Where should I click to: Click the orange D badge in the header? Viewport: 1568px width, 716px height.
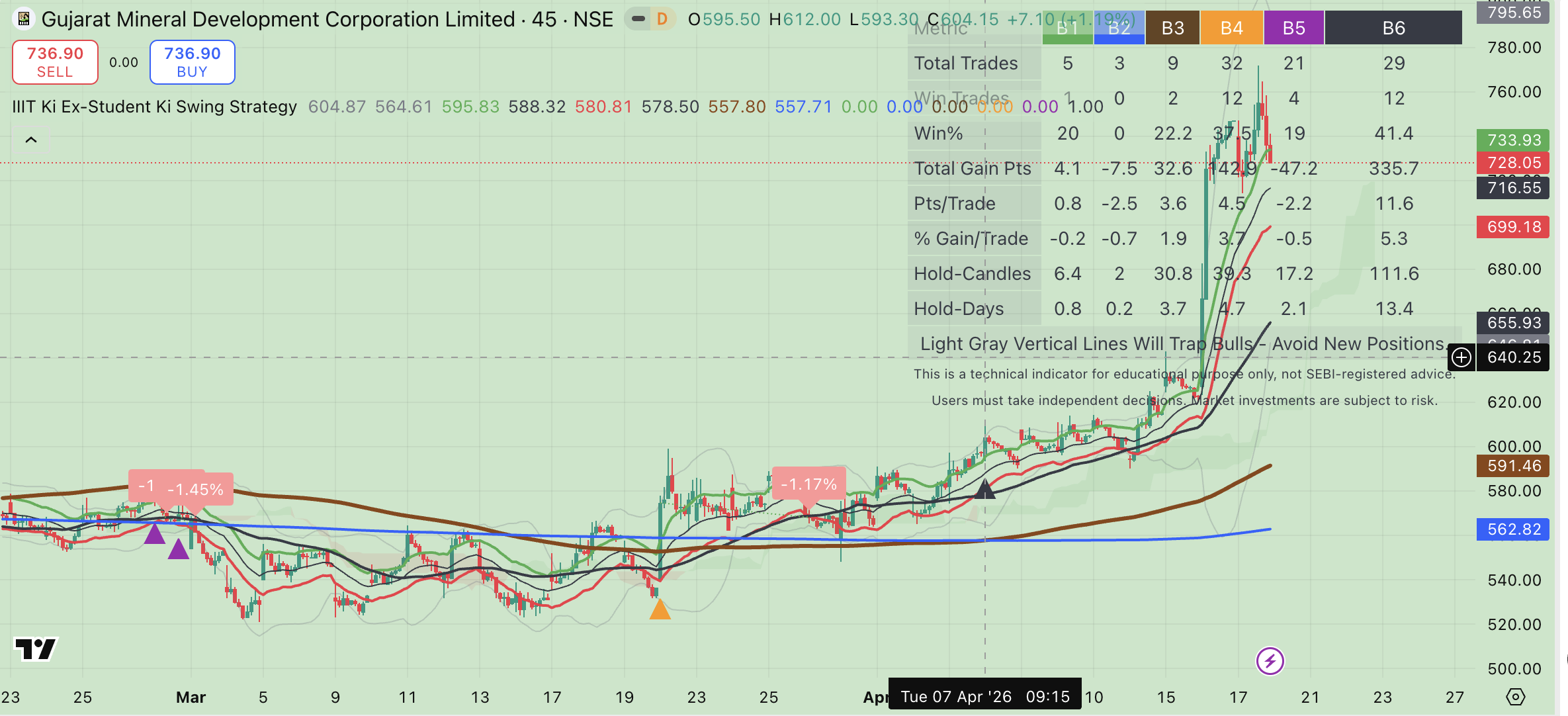click(x=662, y=19)
